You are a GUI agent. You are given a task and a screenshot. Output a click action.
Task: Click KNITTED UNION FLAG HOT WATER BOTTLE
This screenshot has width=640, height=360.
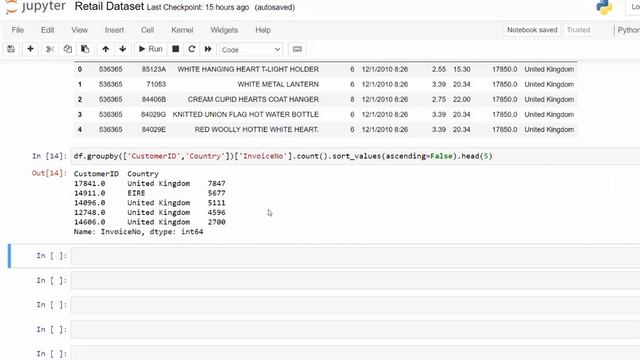[x=245, y=115]
